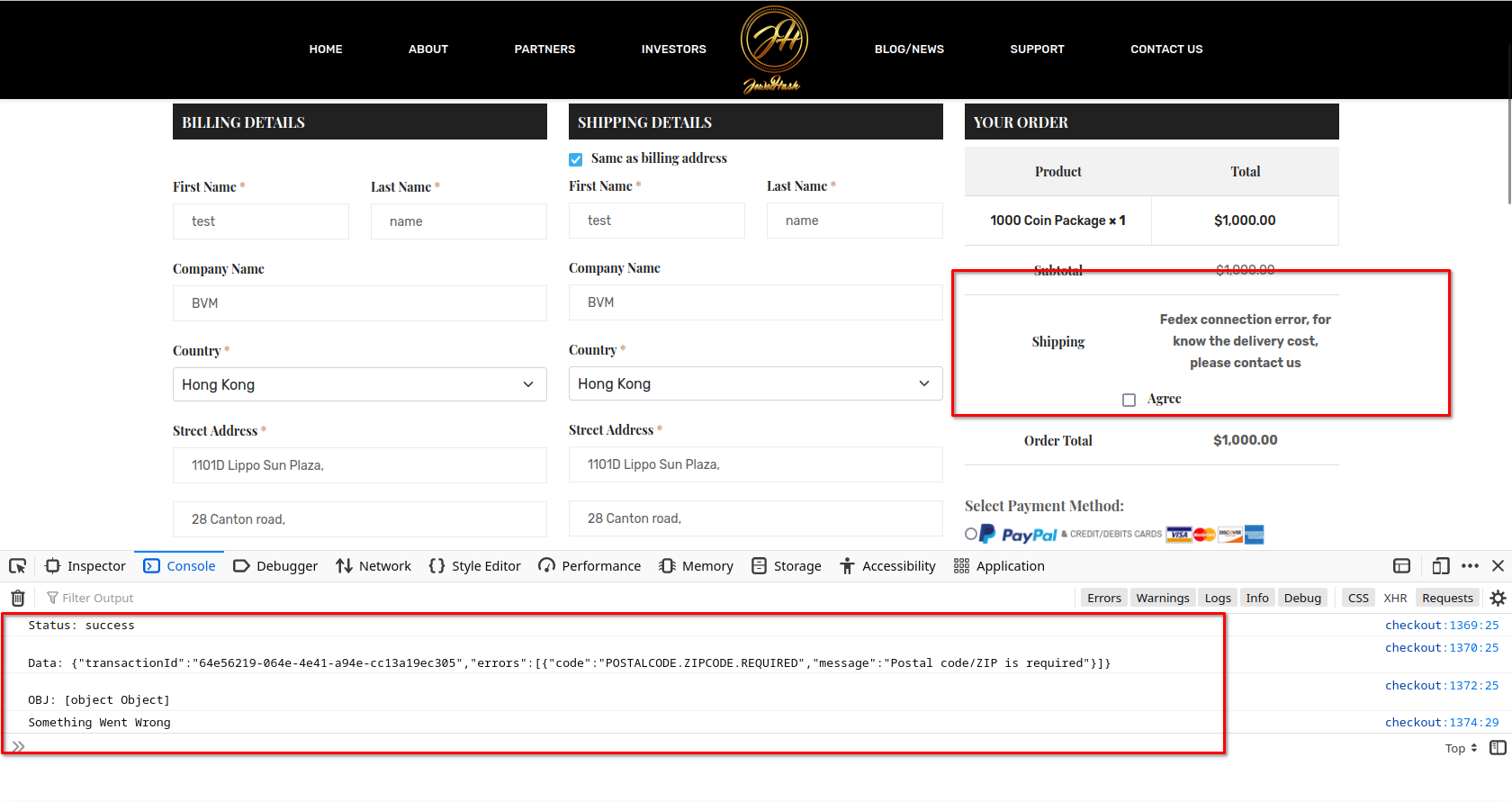Click responsive design mode icon

tap(1440, 566)
